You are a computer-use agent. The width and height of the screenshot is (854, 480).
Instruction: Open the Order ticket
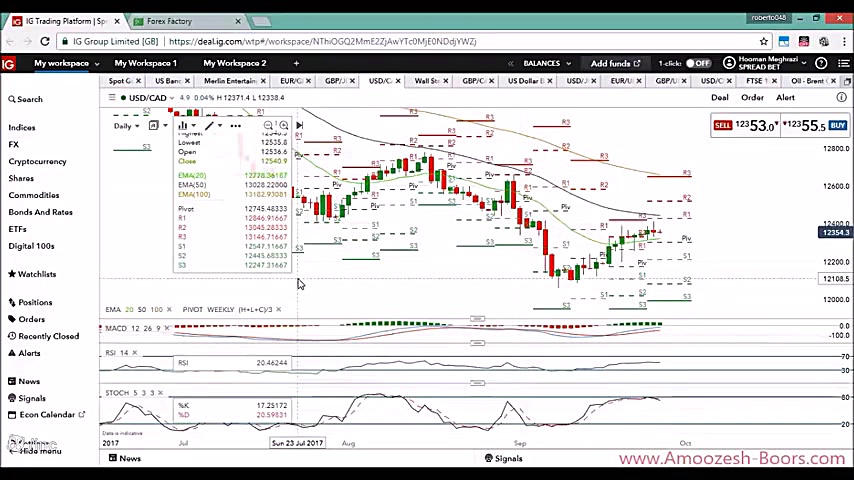pyautogui.click(x=752, y=98)
